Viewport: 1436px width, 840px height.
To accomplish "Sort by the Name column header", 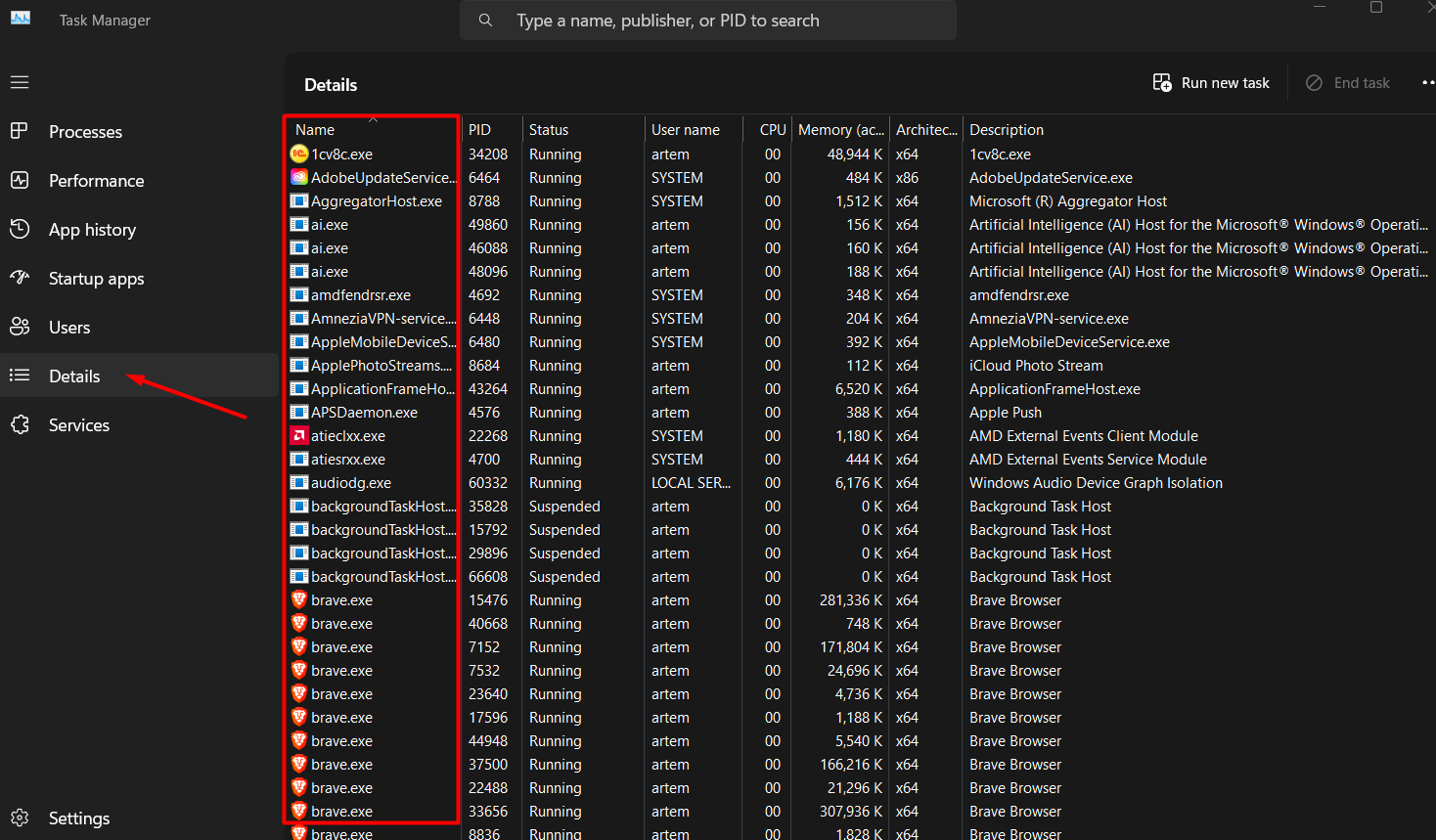I will [315, 130].
